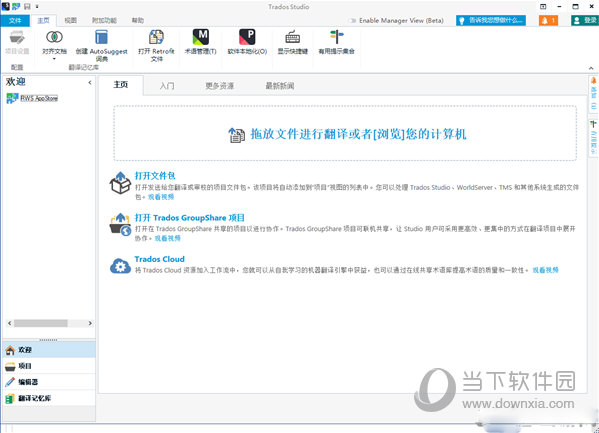
Task: Open the Help (帮助) ribbon tab
Action: pos(138,21)
